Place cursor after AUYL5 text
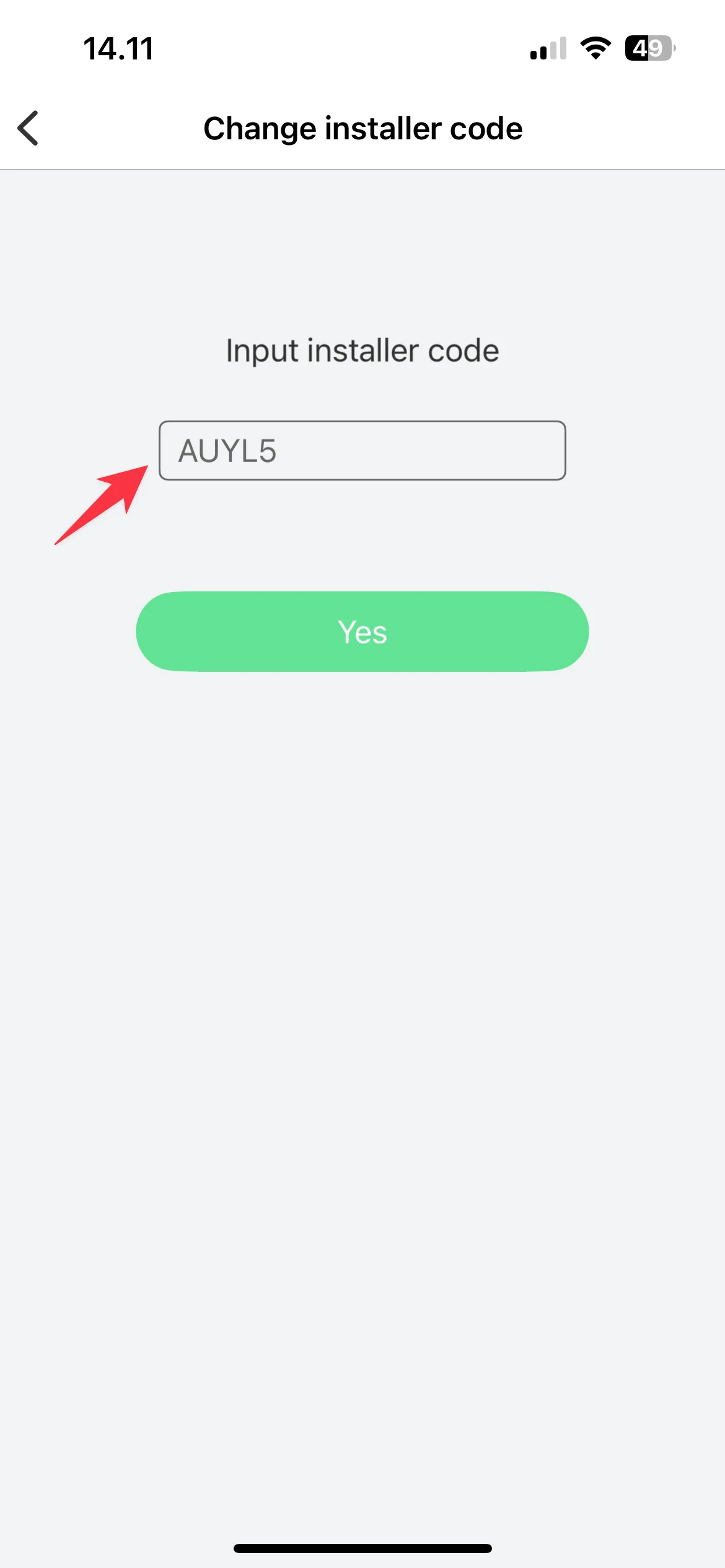 [278, 451]
